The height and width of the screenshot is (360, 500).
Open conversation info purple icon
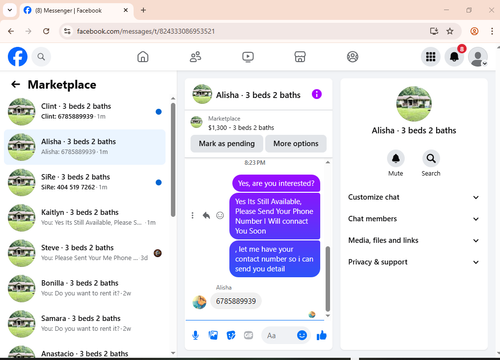(316, 94)
